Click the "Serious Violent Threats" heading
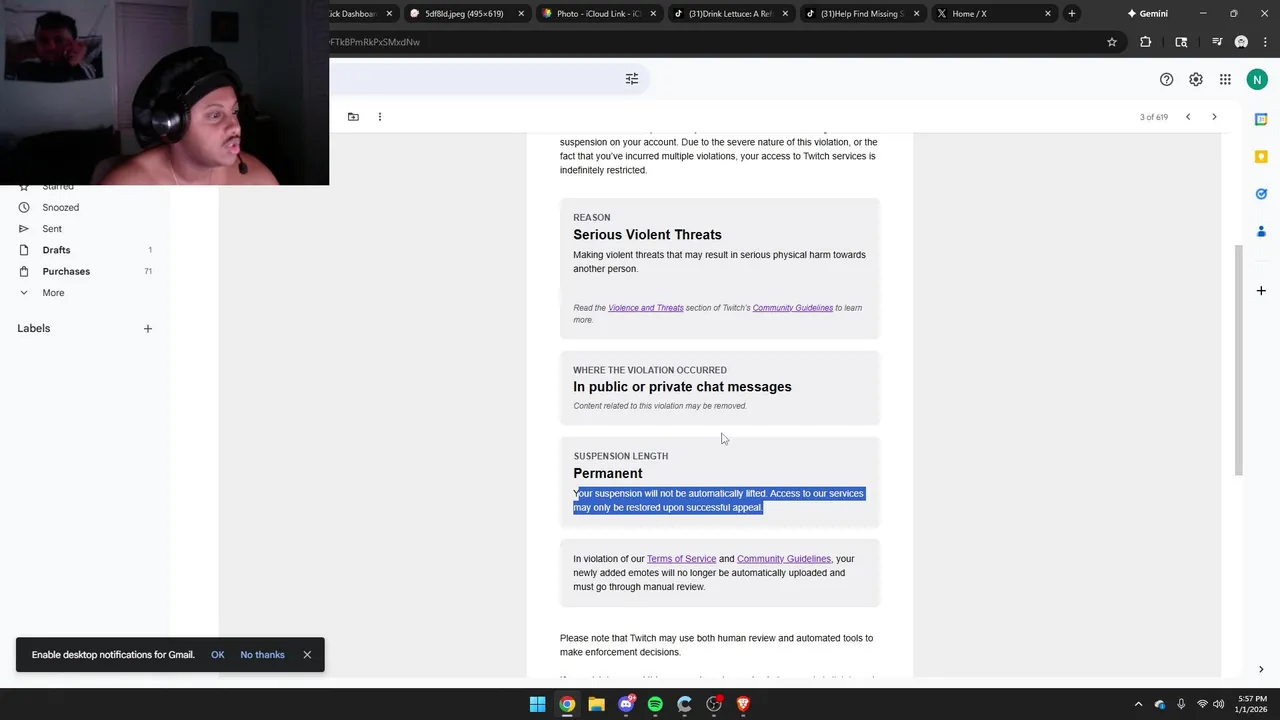Screen dimensions: 1280x720 click(x=647, y=235)
